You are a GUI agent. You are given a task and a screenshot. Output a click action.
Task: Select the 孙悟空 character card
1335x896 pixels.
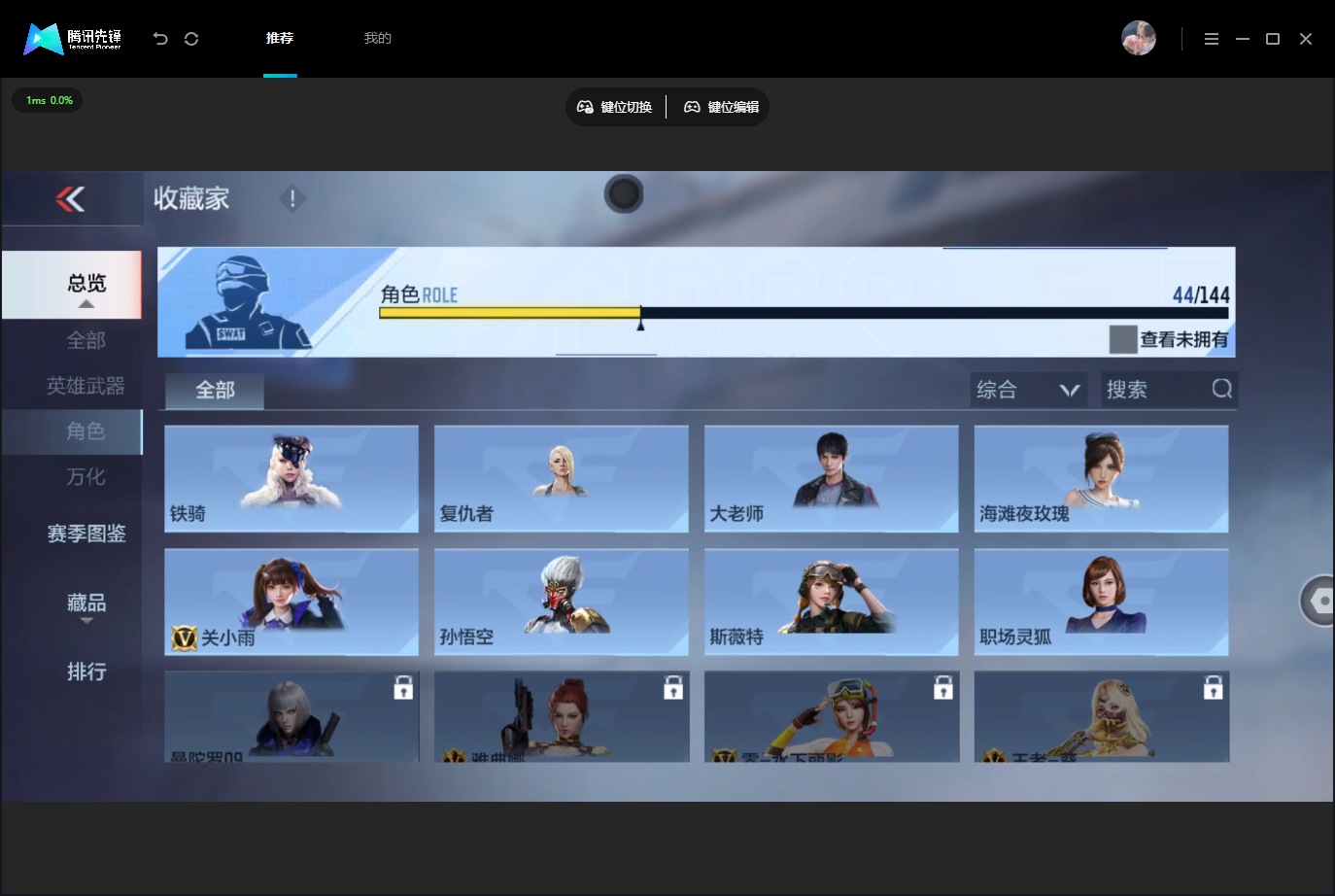(x=562, y=603)
